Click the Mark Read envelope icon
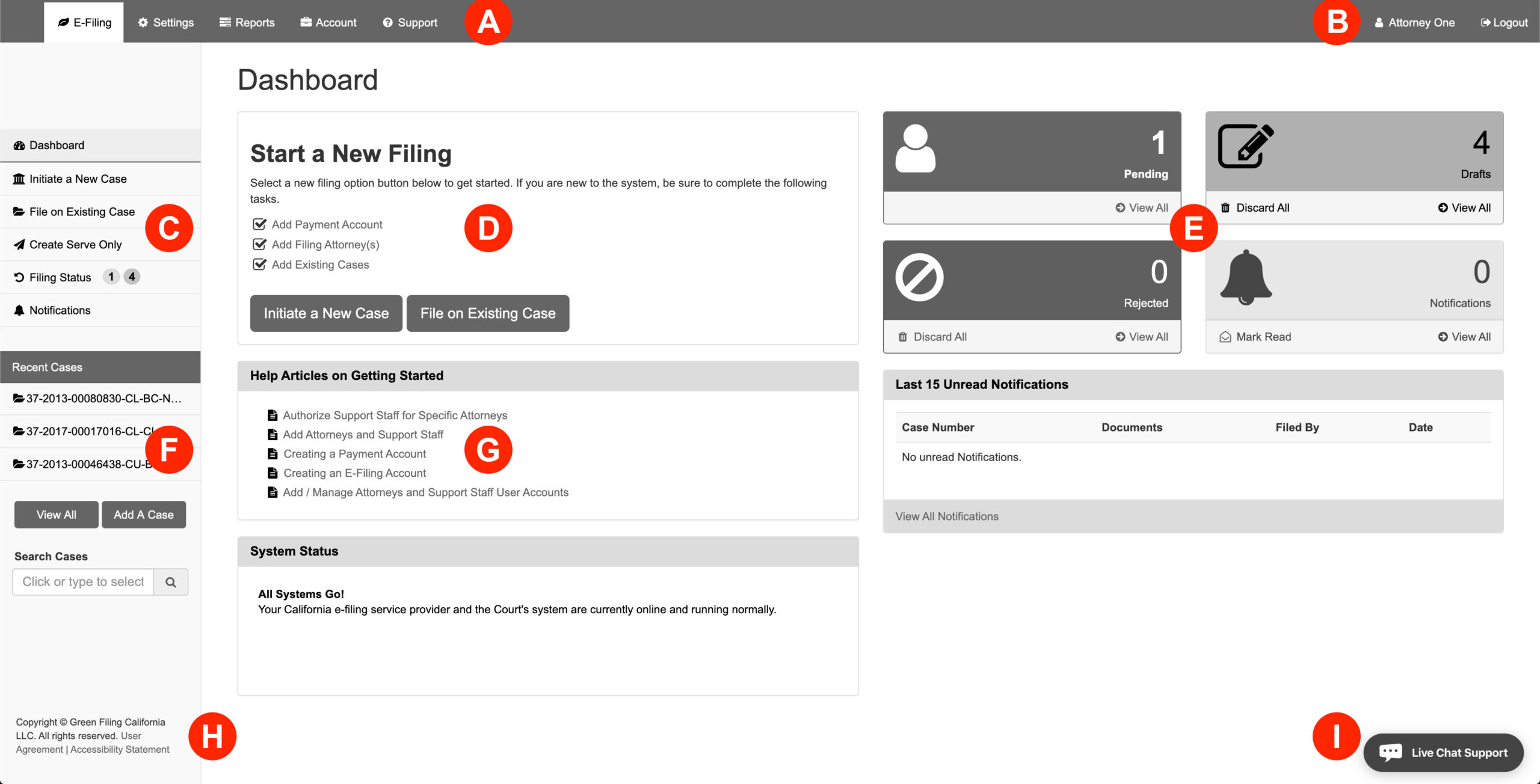 pyautogui.click(x=1225, y=337)
